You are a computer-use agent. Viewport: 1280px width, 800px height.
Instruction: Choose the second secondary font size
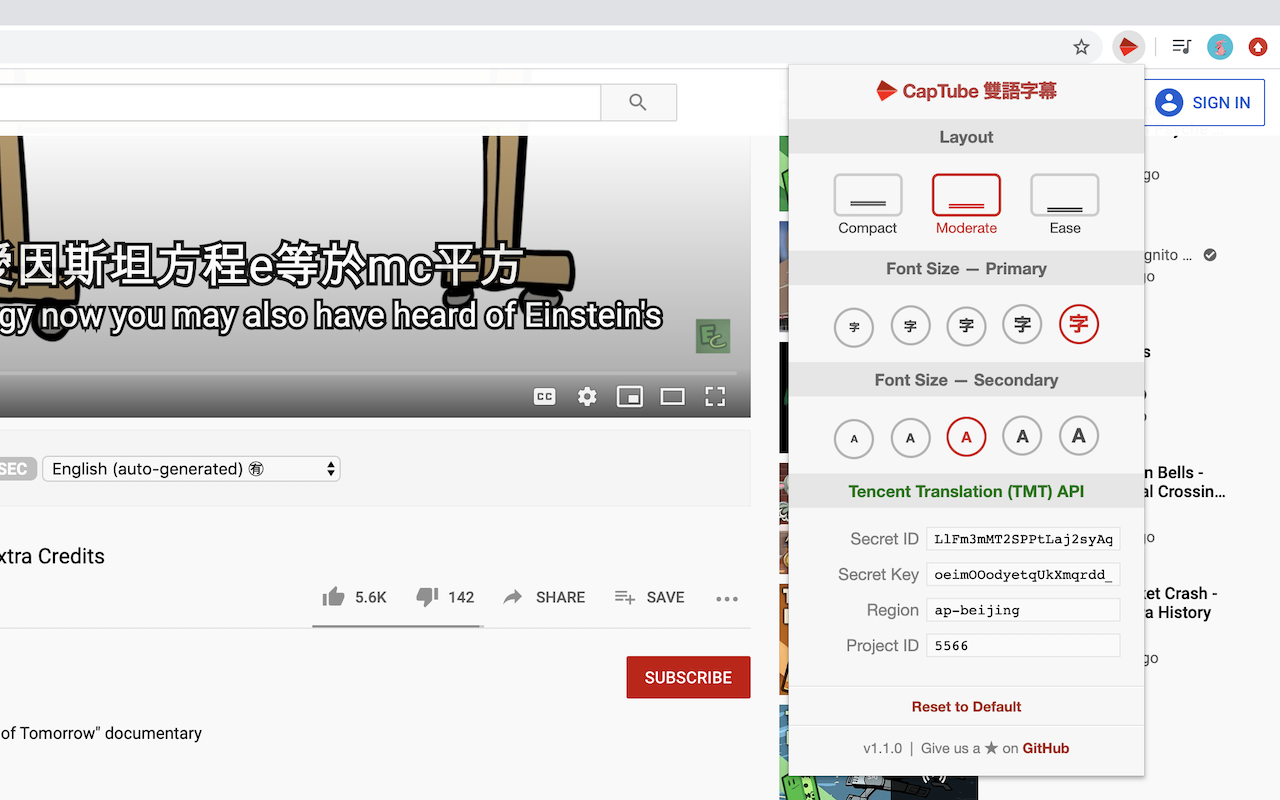tap(910, 438)
